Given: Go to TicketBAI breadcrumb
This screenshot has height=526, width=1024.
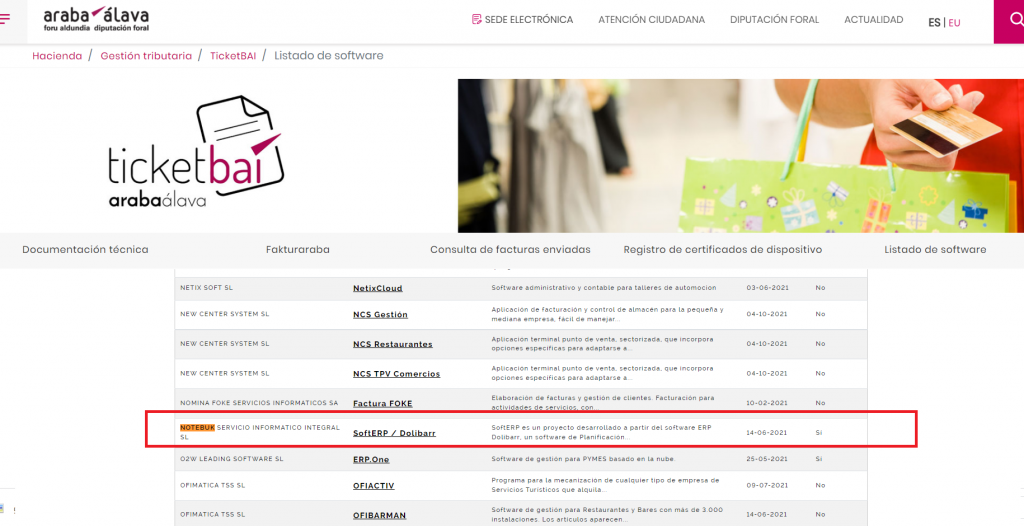Looking at the screenshot, I should click(x=233, y=56).
